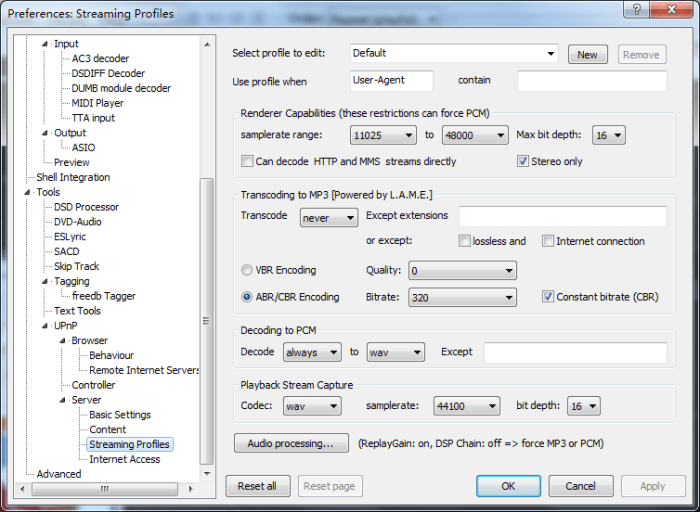The width and height of the screenshot is (700, 512).
Task: Click the New profile button
Action: coord(588,54)
